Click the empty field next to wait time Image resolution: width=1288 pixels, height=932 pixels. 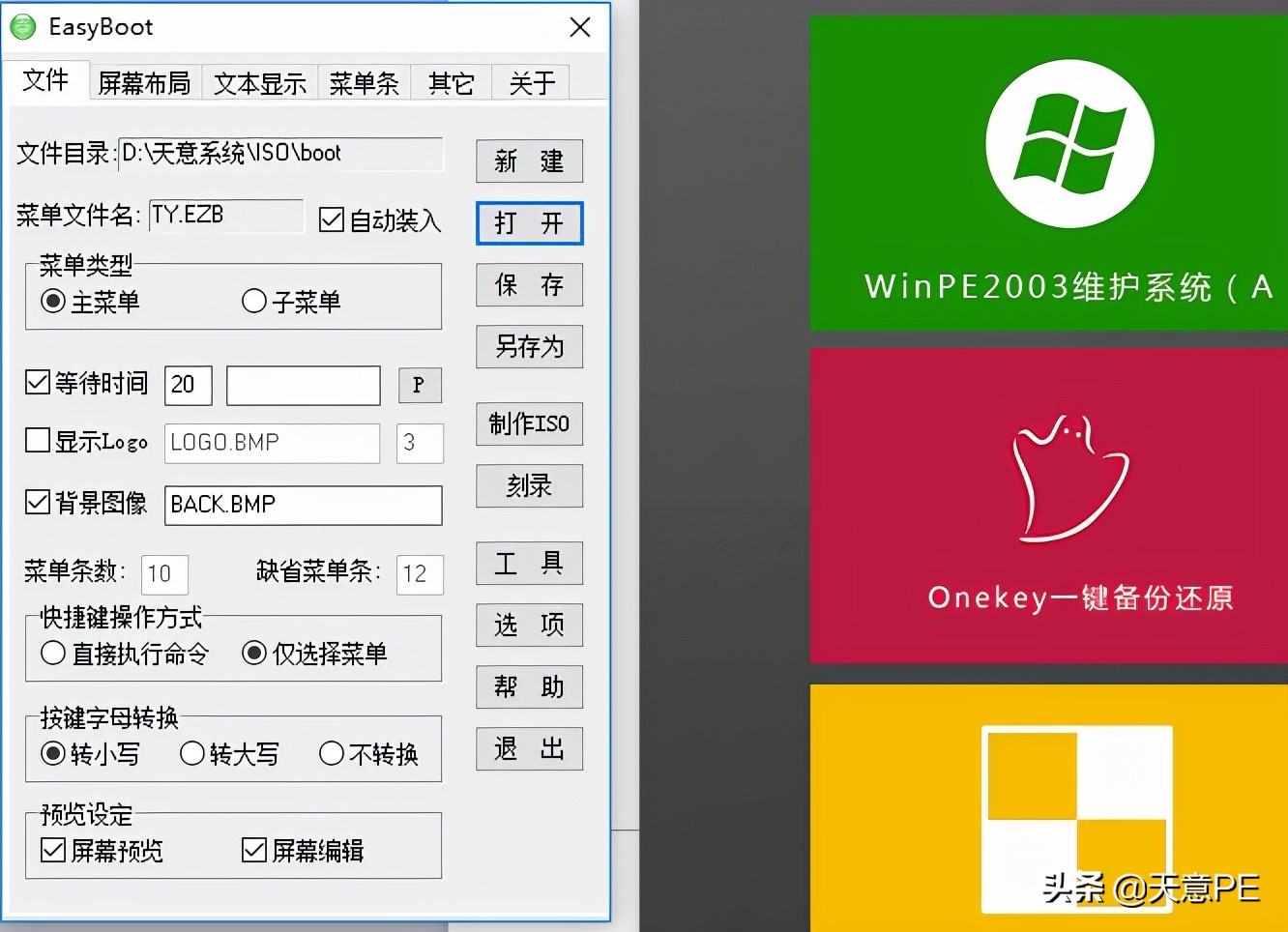[304, 385]
